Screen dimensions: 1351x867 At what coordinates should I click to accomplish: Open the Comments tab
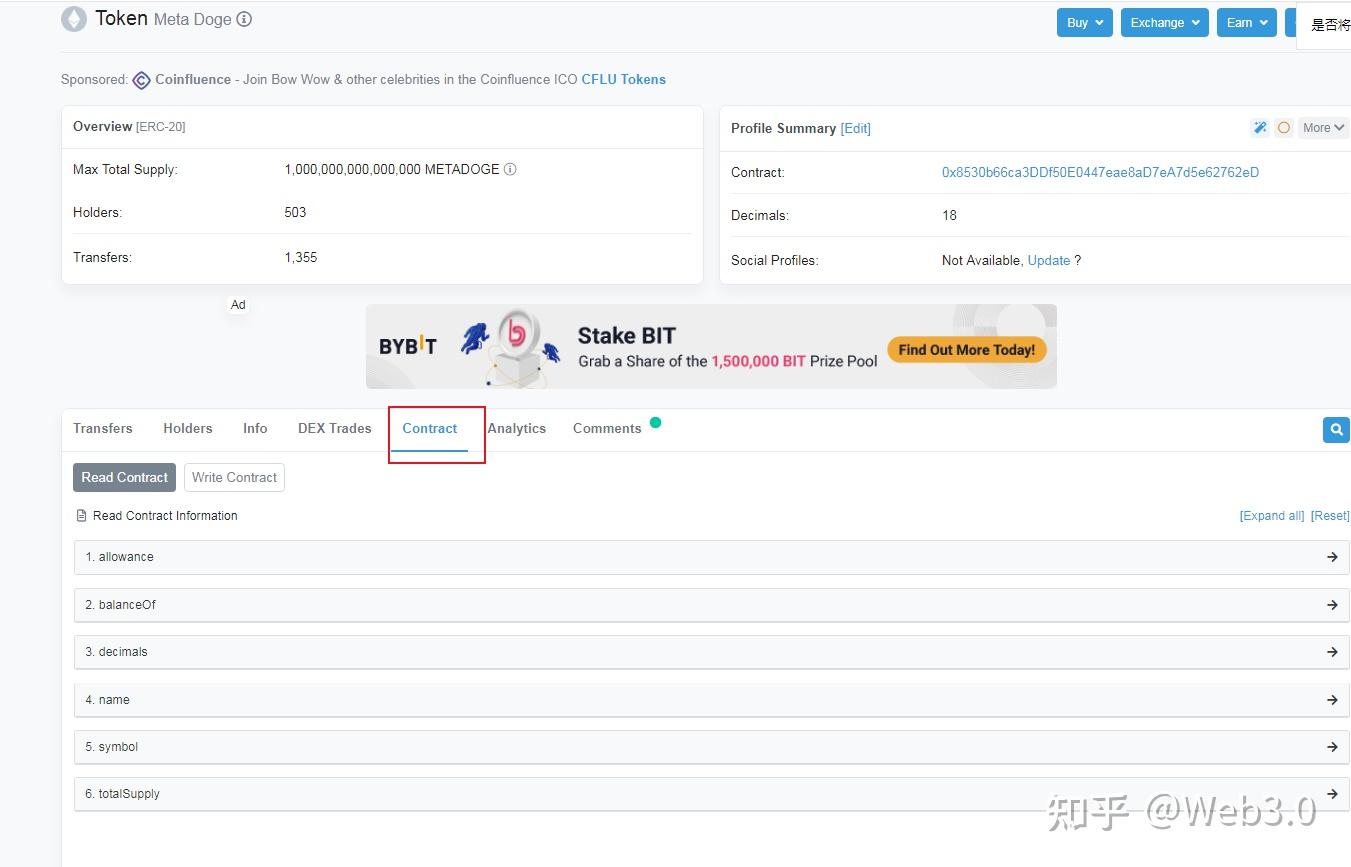tap(607, 428)
